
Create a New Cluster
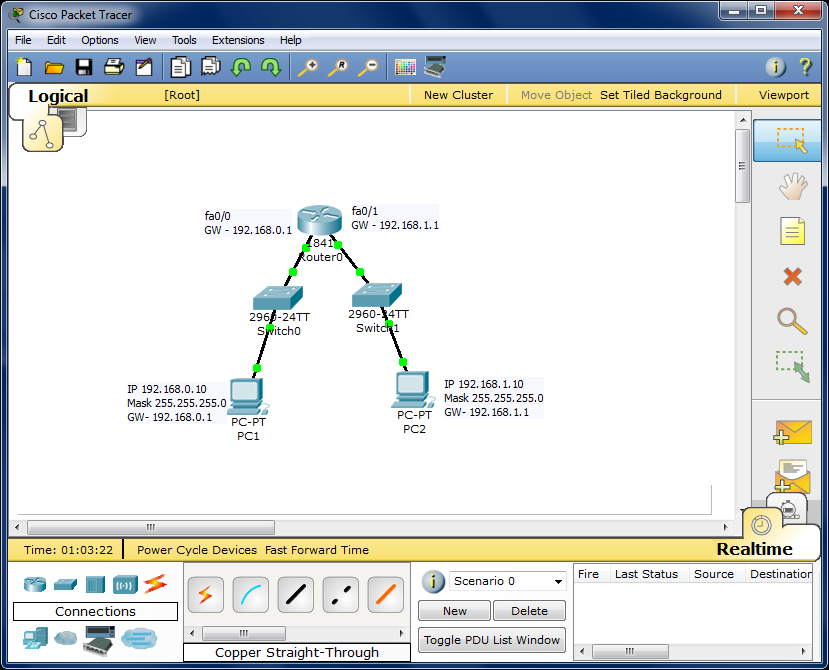click(x=458, y=94)
